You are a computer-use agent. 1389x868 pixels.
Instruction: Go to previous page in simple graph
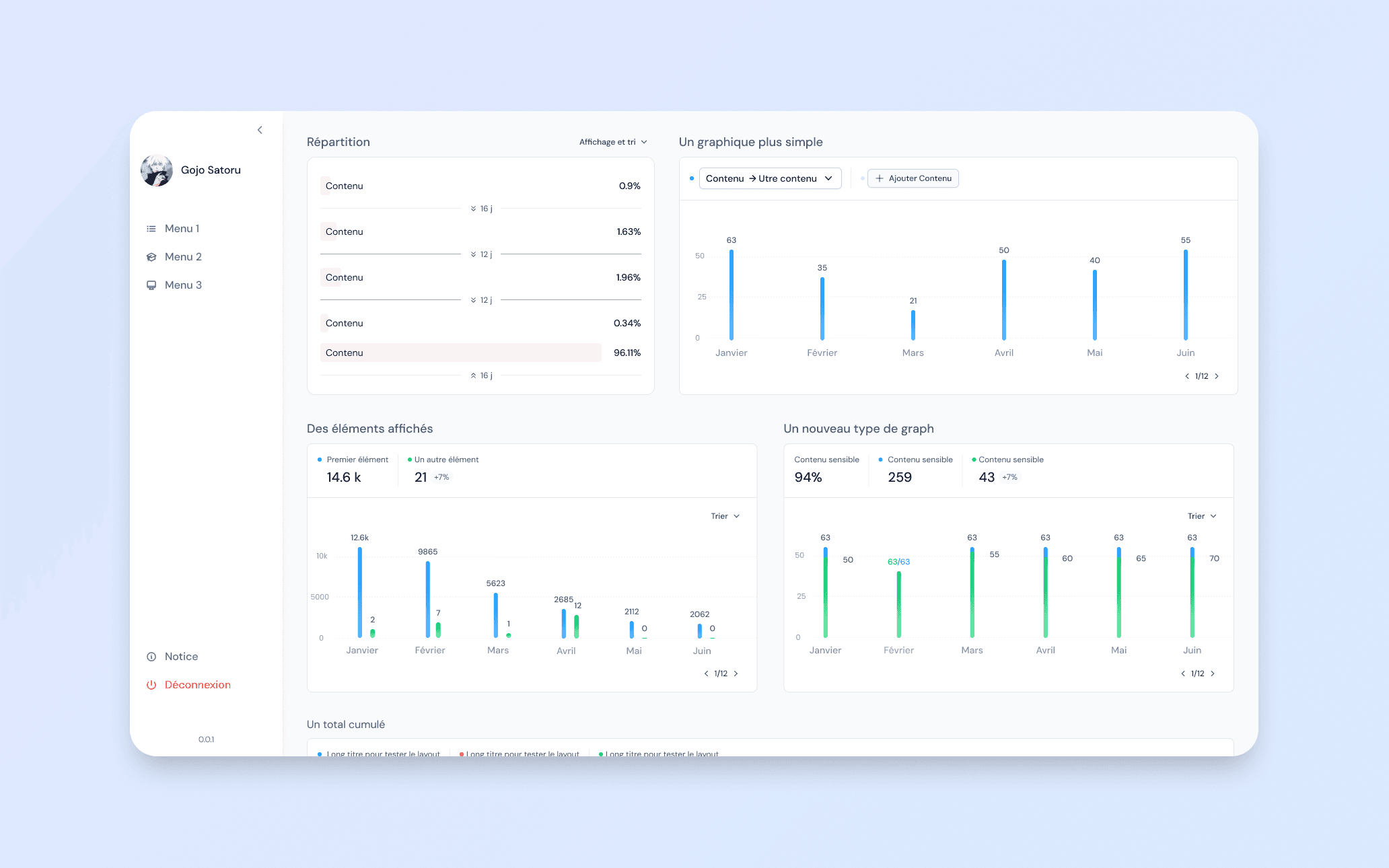point(1187,376)
